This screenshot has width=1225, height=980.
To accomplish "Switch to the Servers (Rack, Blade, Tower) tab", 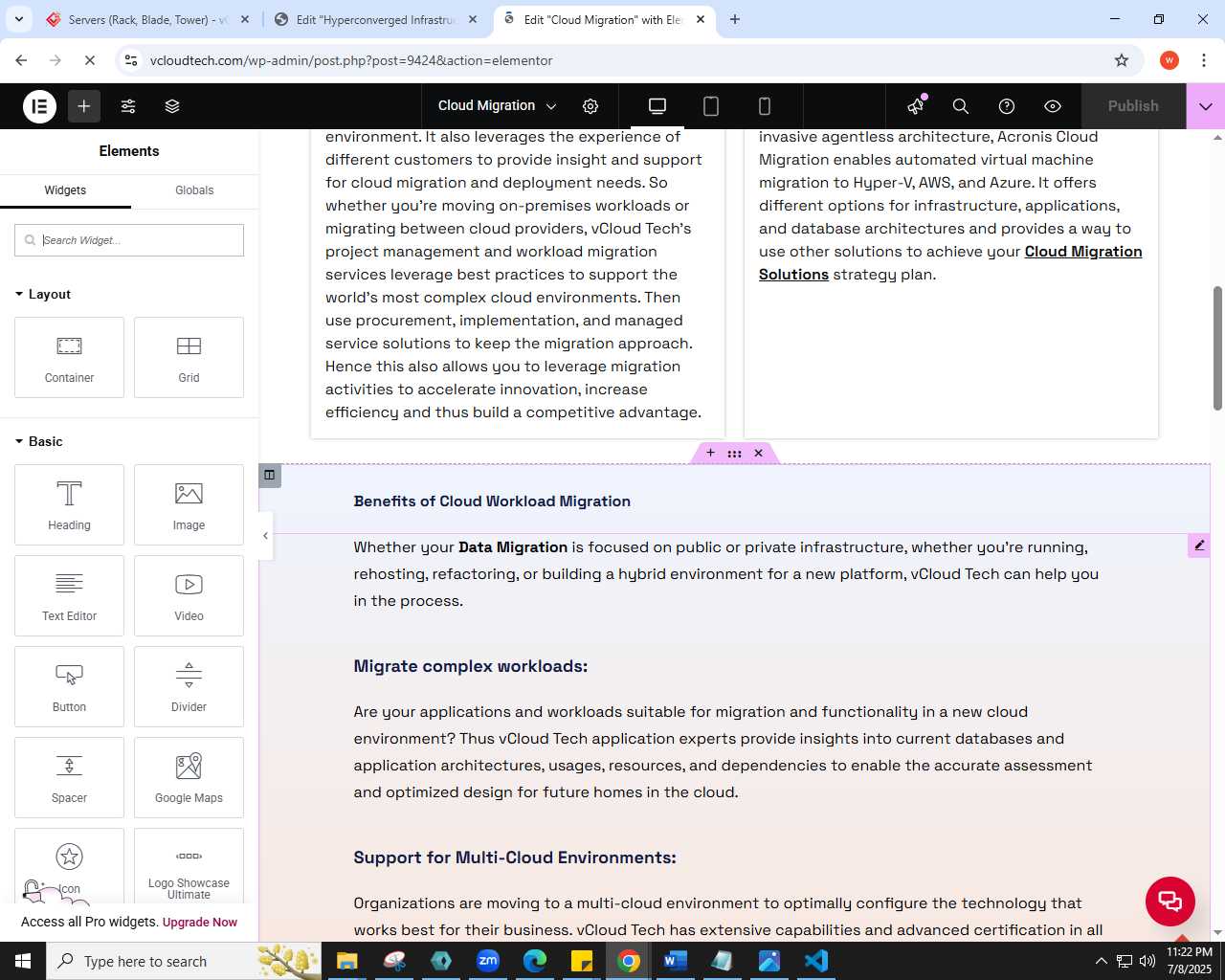I will [x=148, y=19].
